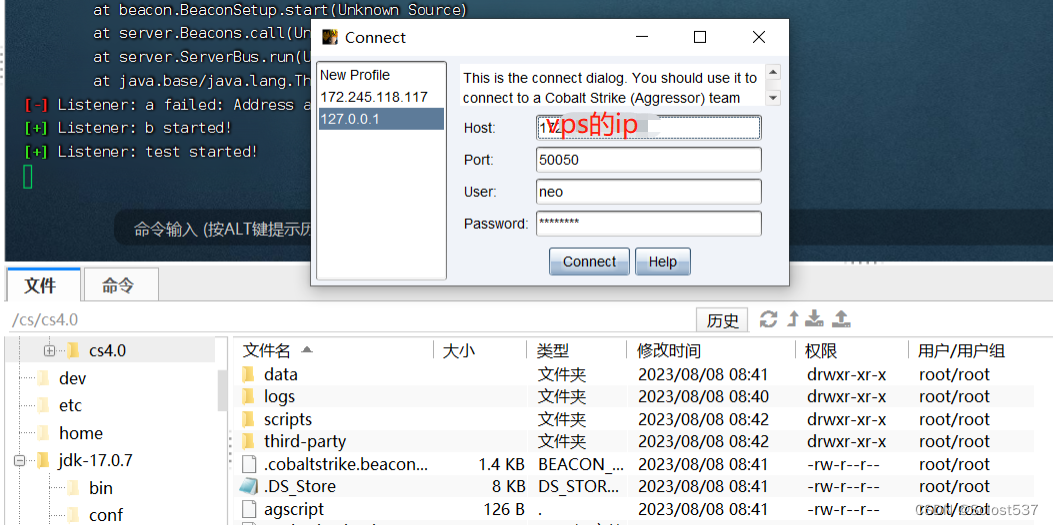Viewport: 1053px width, 525px height.
Task: Select the third-party folder row name
Action: point(305,442)
